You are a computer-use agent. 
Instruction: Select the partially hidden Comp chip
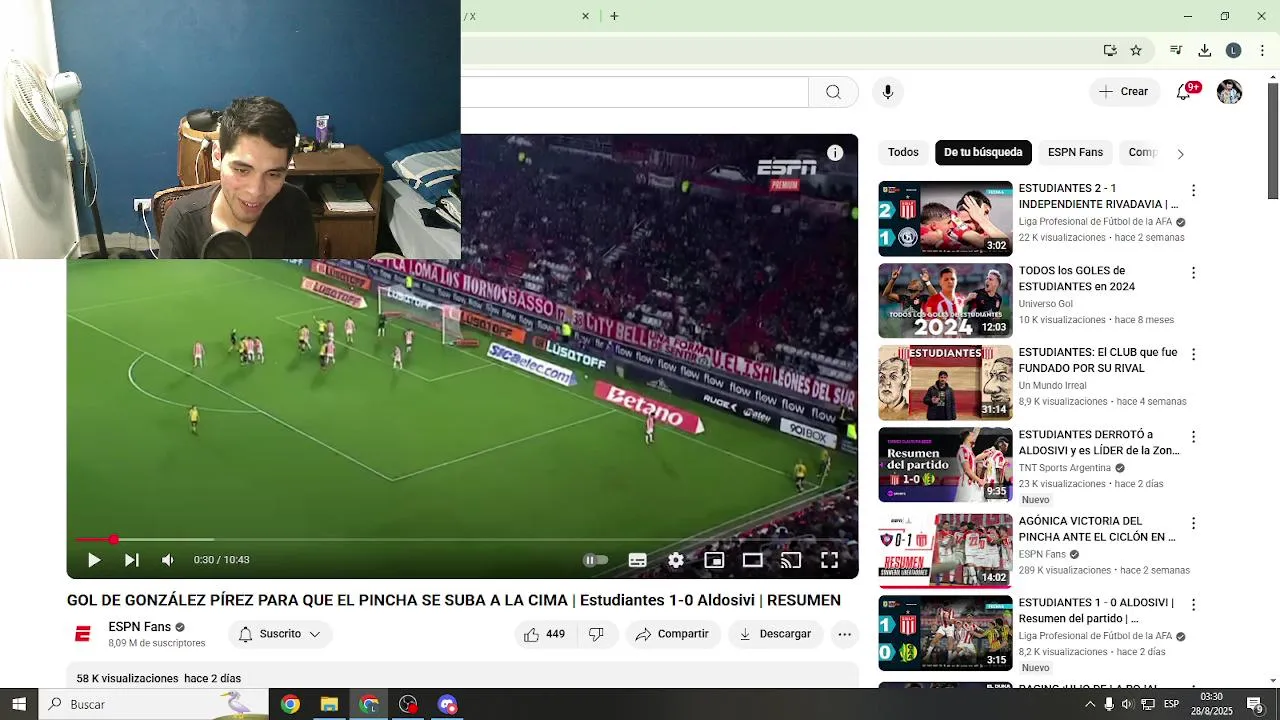click(x=1142, y=152)
